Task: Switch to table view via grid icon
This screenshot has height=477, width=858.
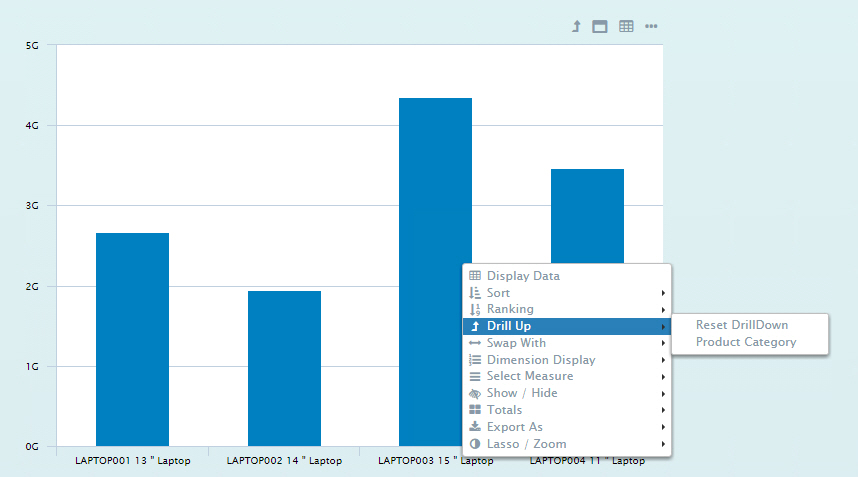Action: pos(626,26)
